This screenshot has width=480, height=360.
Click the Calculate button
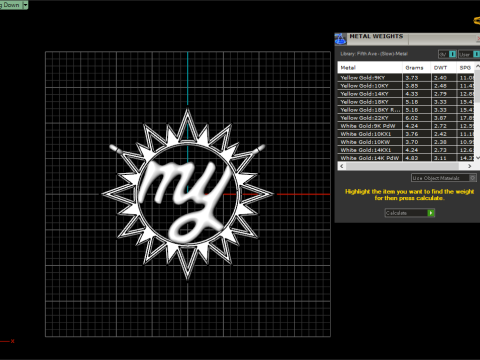click(410, 213)
